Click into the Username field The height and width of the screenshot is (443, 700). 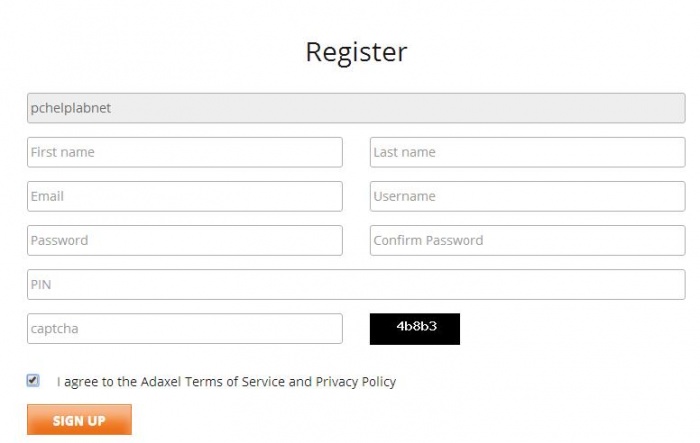point(527,196)
